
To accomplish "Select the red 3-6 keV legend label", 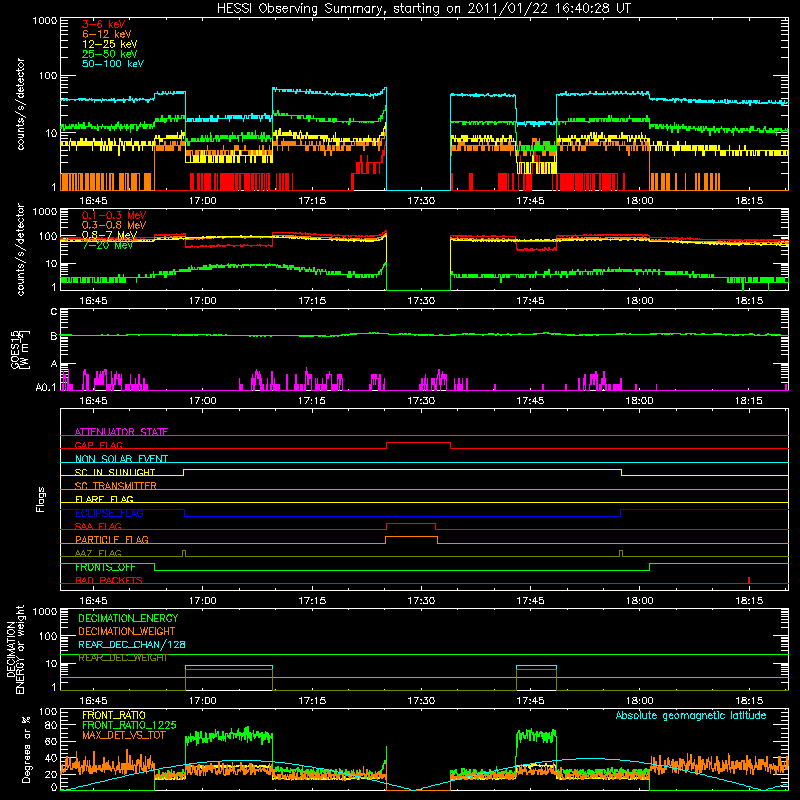I will click(104, 24).
